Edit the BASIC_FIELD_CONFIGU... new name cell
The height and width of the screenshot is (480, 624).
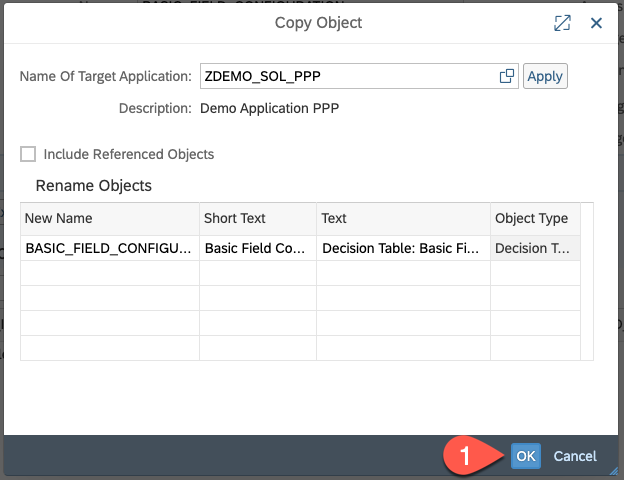coord(109,249)
